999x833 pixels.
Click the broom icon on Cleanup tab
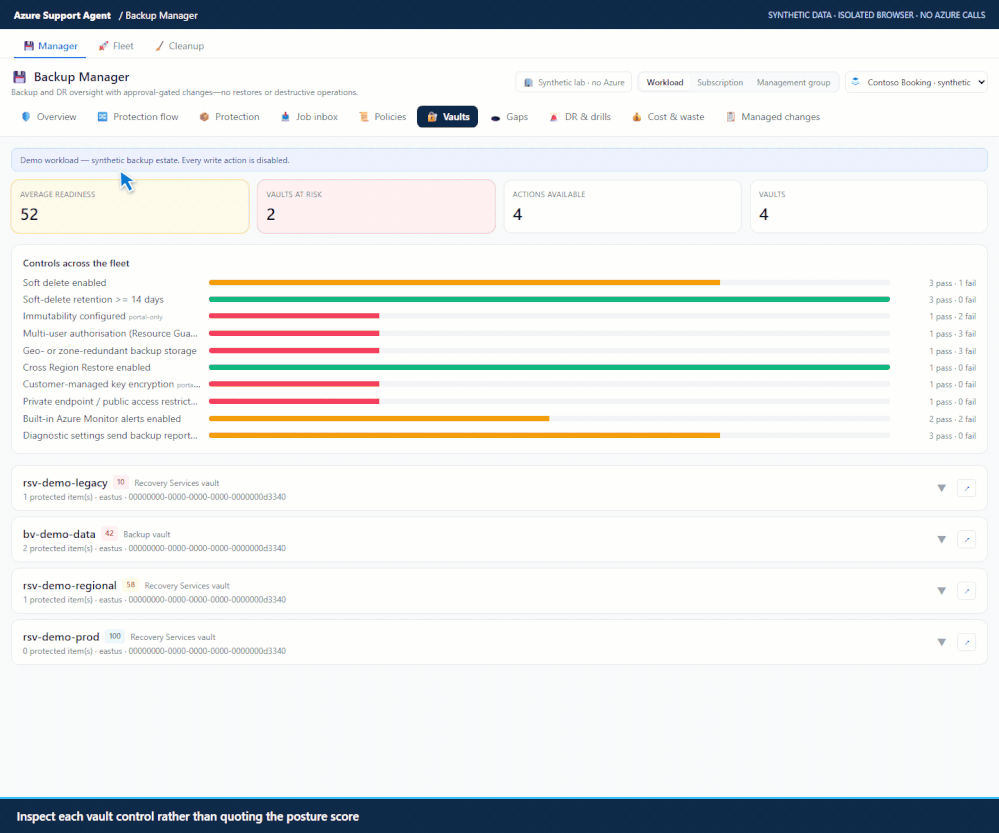(x=159, y=46)
